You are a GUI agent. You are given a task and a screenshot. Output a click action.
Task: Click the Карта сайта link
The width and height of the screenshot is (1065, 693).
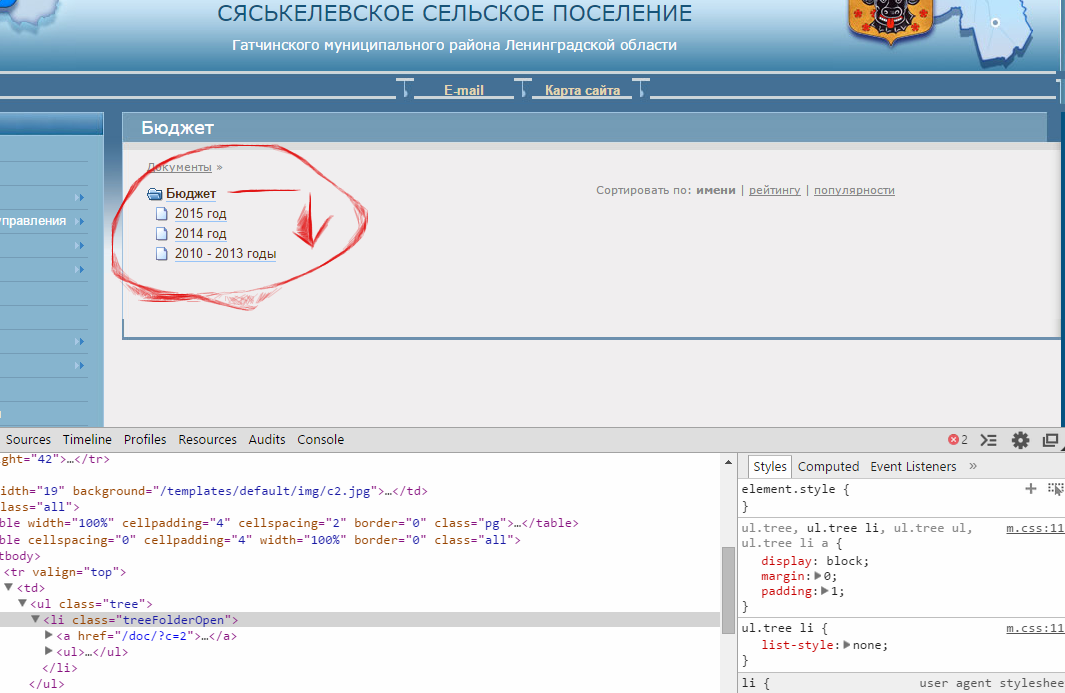coord(582,90)
